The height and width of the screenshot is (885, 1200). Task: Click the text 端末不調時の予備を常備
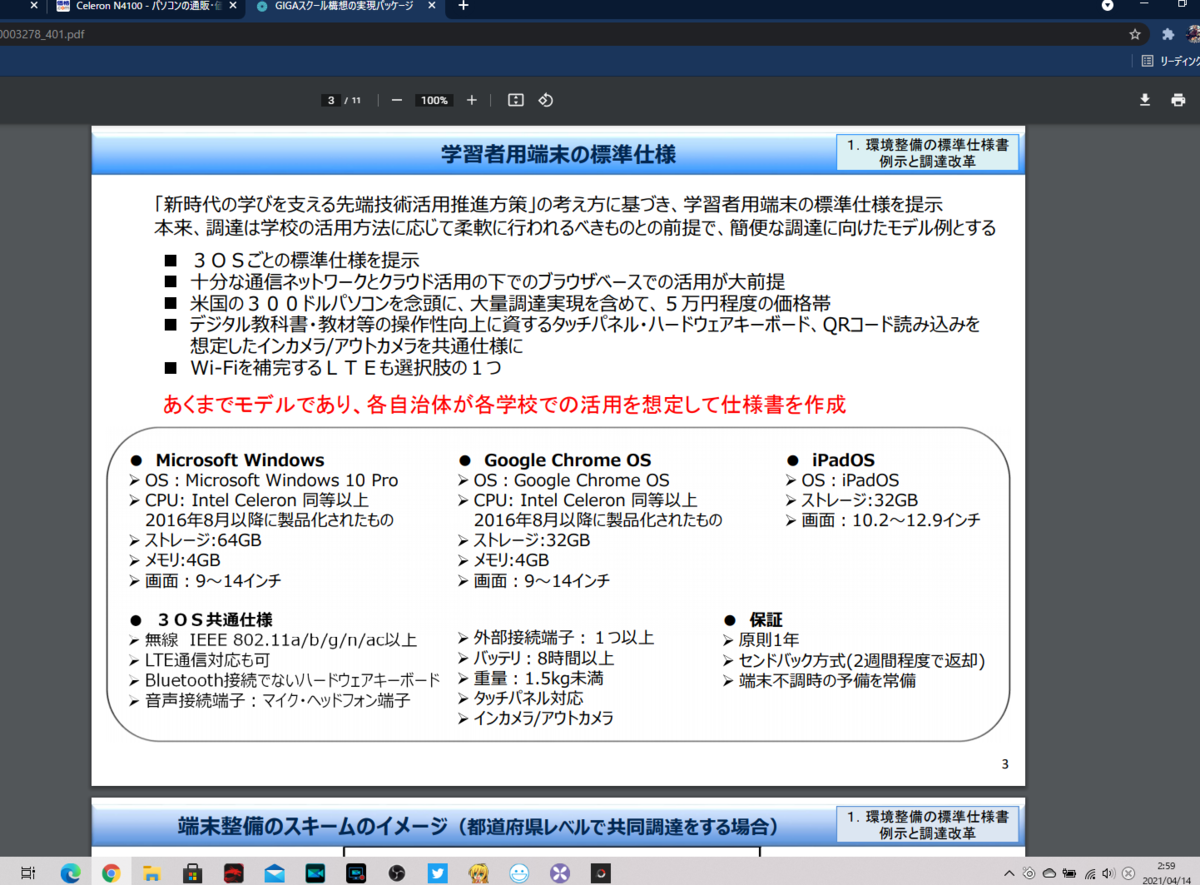click(x=827, y=680)
